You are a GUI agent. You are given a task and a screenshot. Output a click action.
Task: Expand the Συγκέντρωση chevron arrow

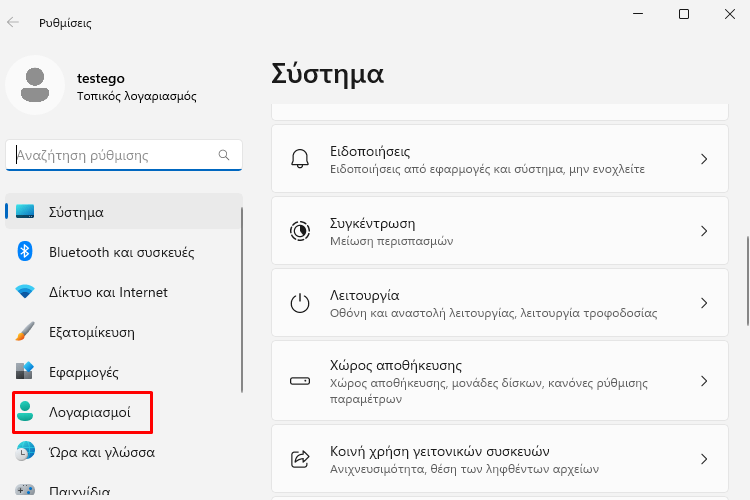pyautogui.click(x=704, y=231)
